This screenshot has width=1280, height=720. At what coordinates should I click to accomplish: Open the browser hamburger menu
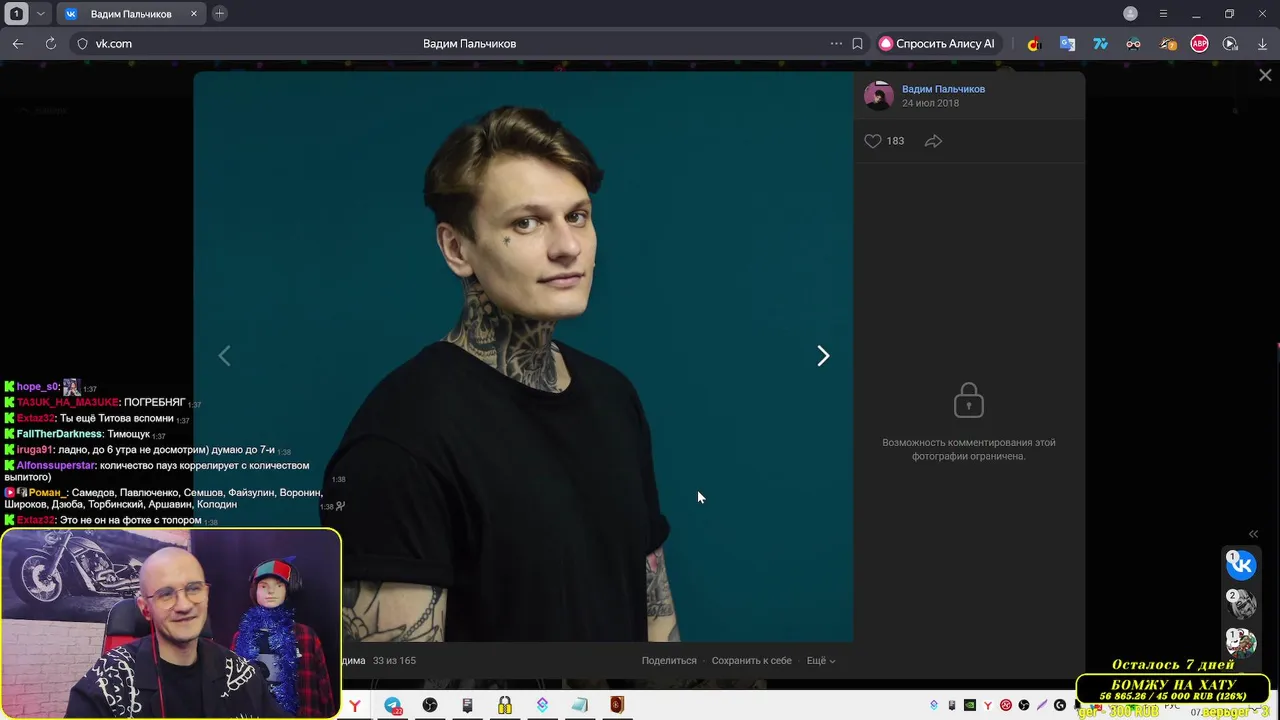click(1163, 14)
